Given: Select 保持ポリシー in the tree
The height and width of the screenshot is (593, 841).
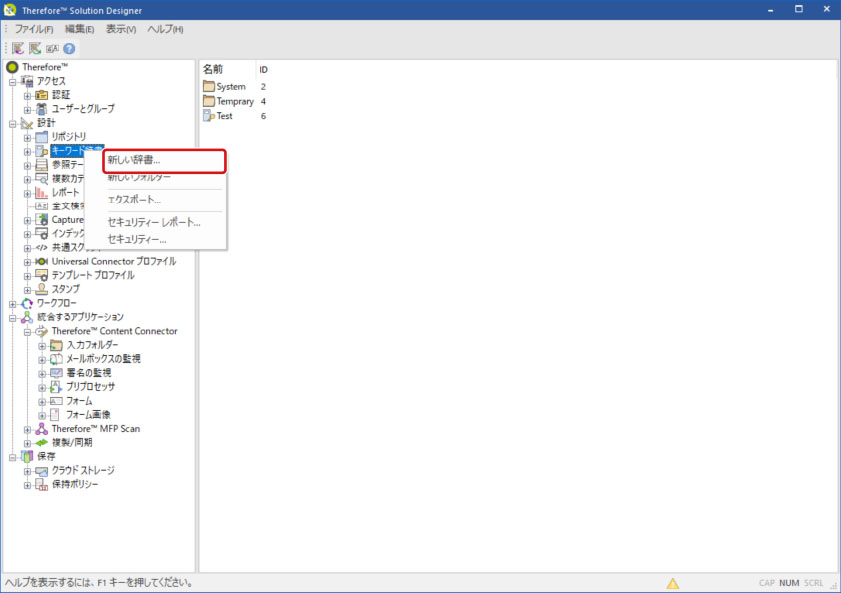Looking at the screenshot, I should click(x=75, y=484).
